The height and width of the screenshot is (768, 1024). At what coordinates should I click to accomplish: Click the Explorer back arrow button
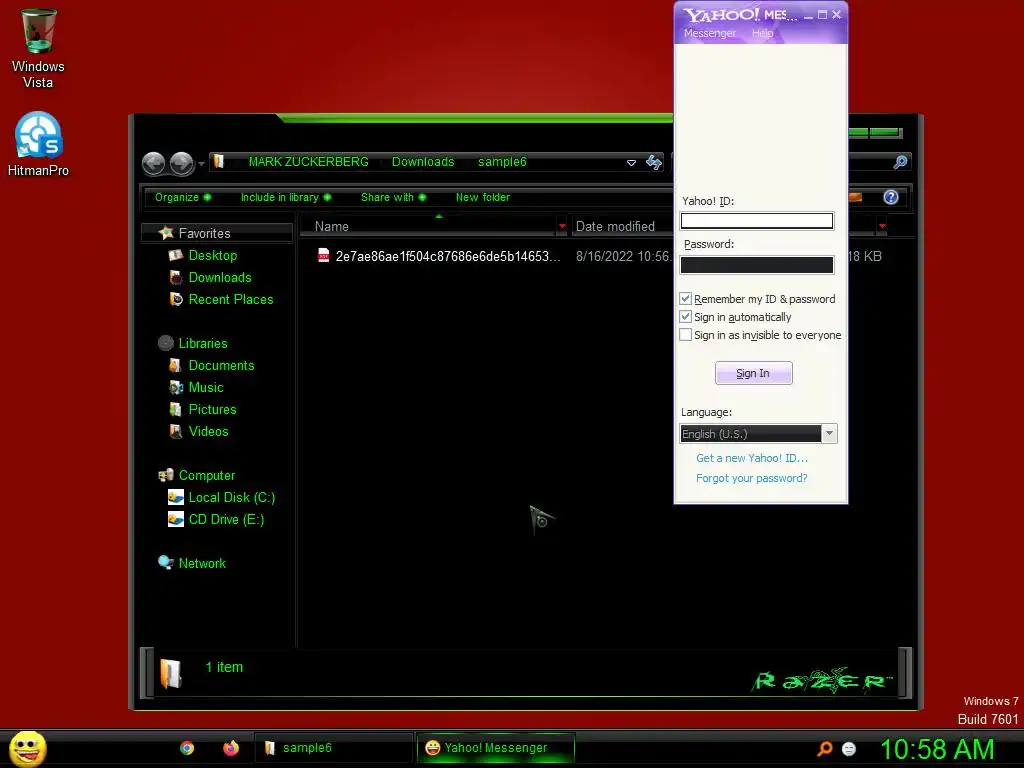[x=153, y=163]
